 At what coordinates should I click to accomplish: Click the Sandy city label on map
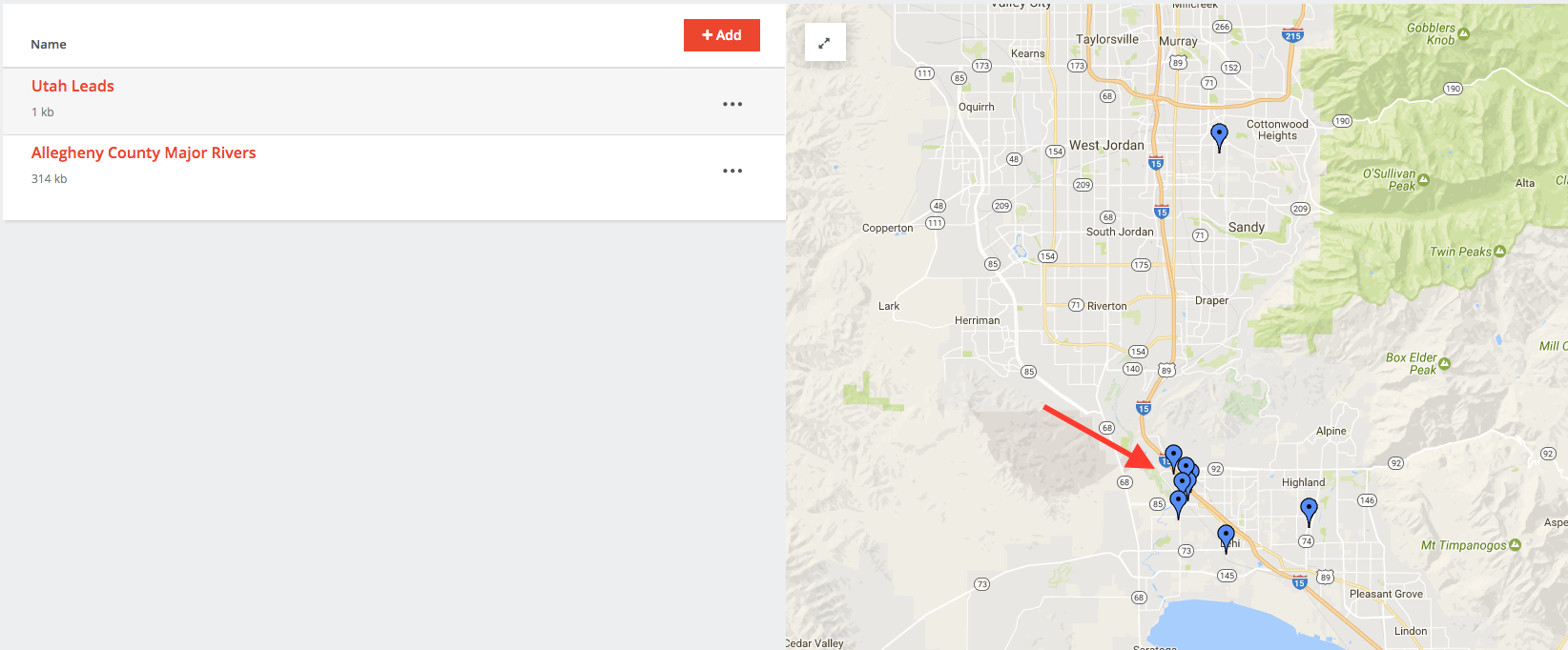[1247, 227]
